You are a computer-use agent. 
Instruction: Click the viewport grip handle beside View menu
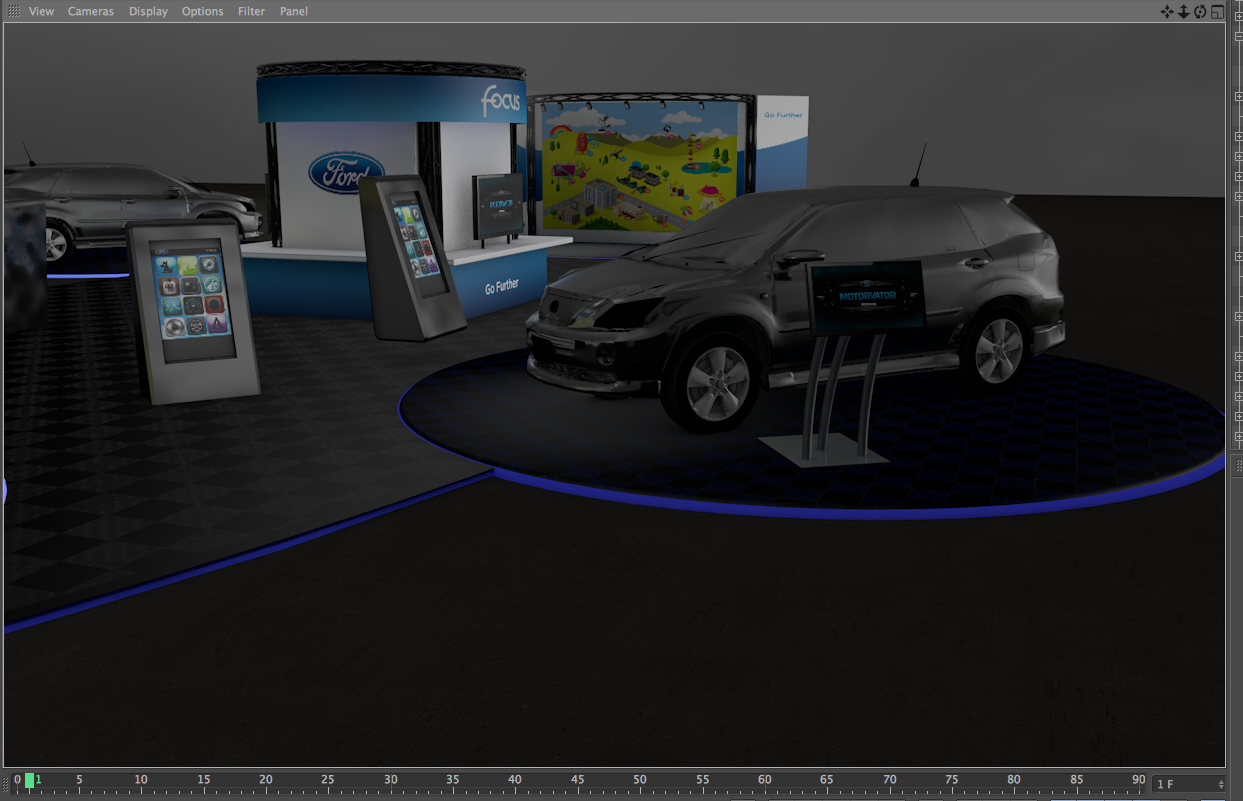point(13,11)
